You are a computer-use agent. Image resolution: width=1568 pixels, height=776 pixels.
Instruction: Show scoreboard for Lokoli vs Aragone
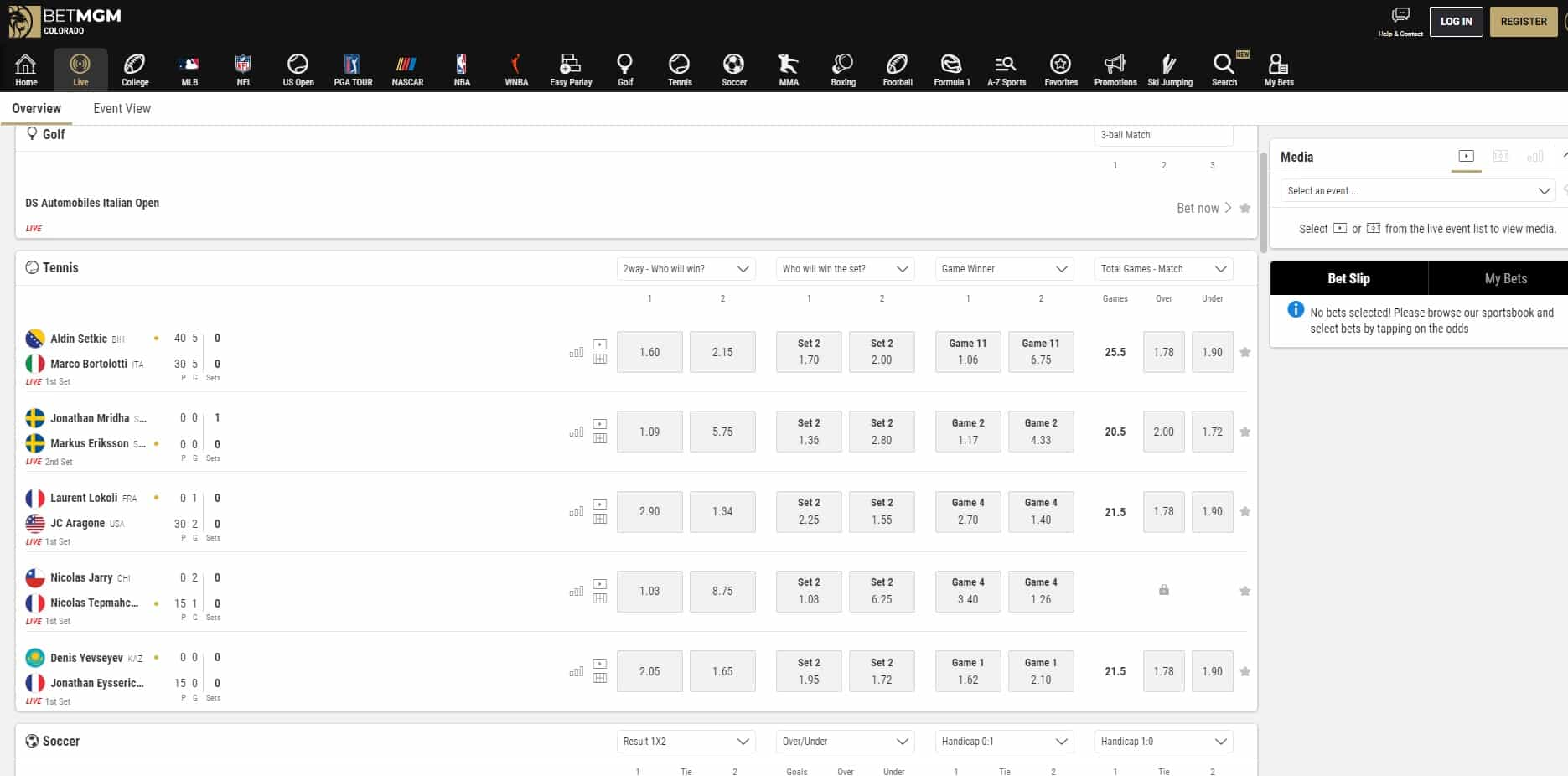600,519
